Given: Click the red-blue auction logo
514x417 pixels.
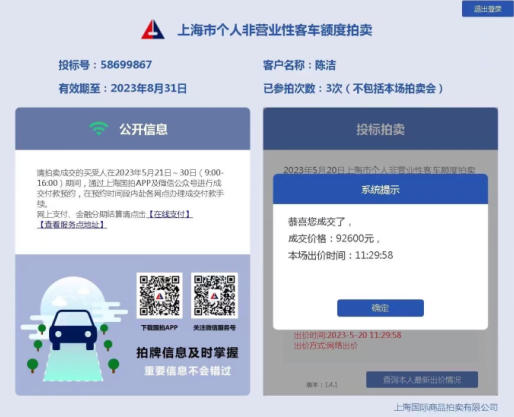Looking at the screenshot, I should click(153, 30).
